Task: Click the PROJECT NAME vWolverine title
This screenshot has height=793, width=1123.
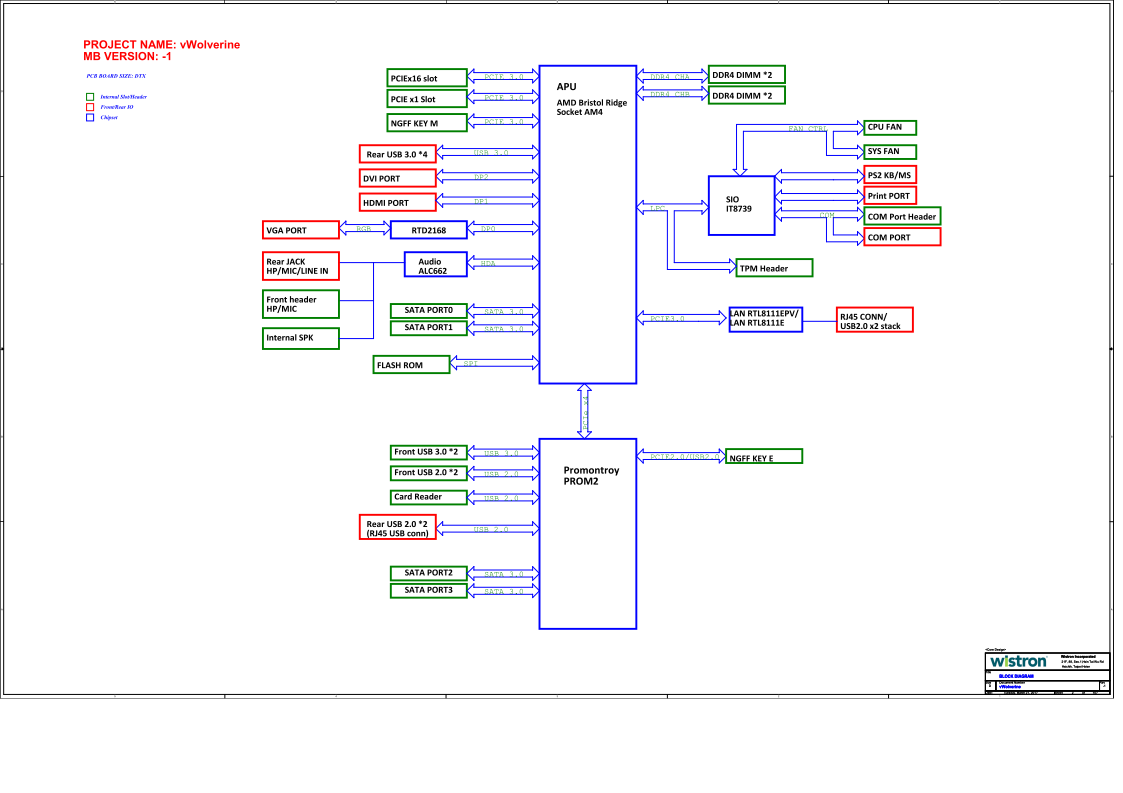Action: (161, 44)
